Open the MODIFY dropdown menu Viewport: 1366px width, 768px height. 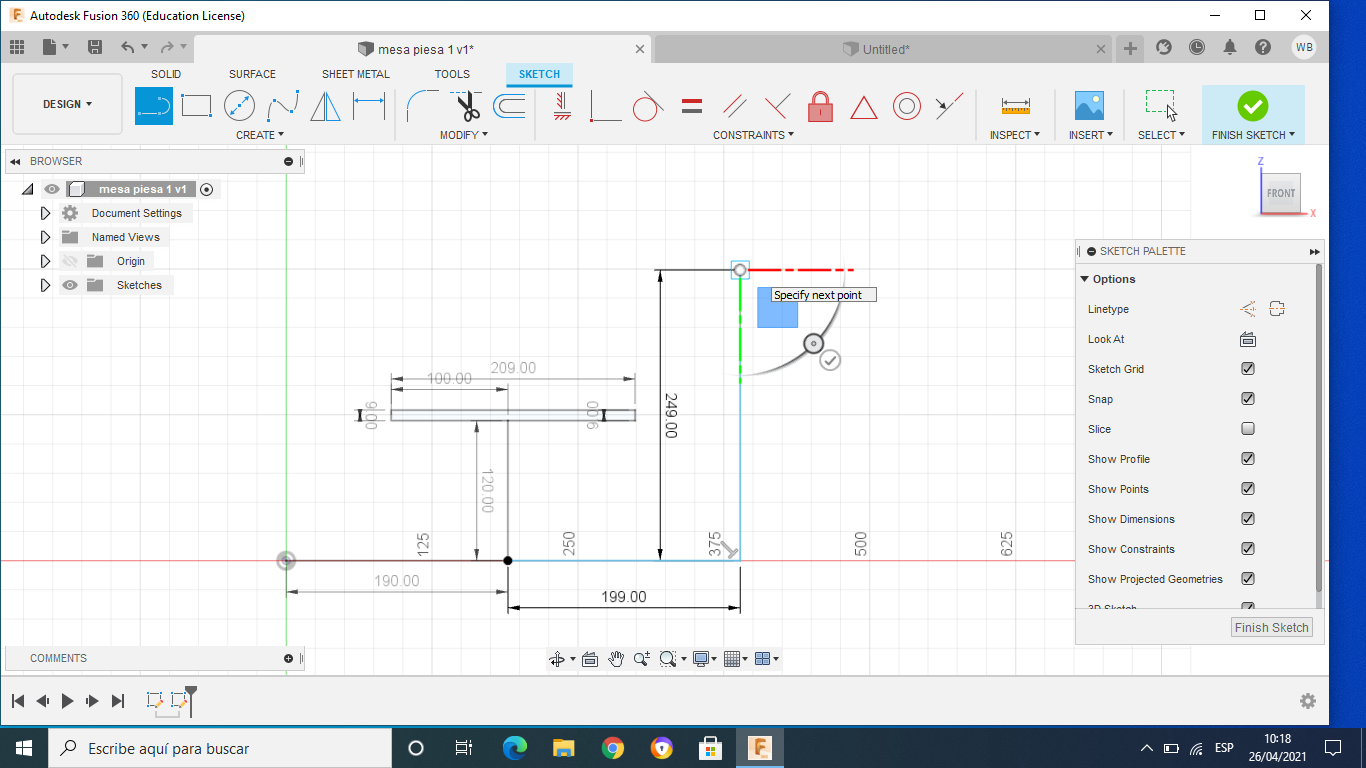(464, 135)
